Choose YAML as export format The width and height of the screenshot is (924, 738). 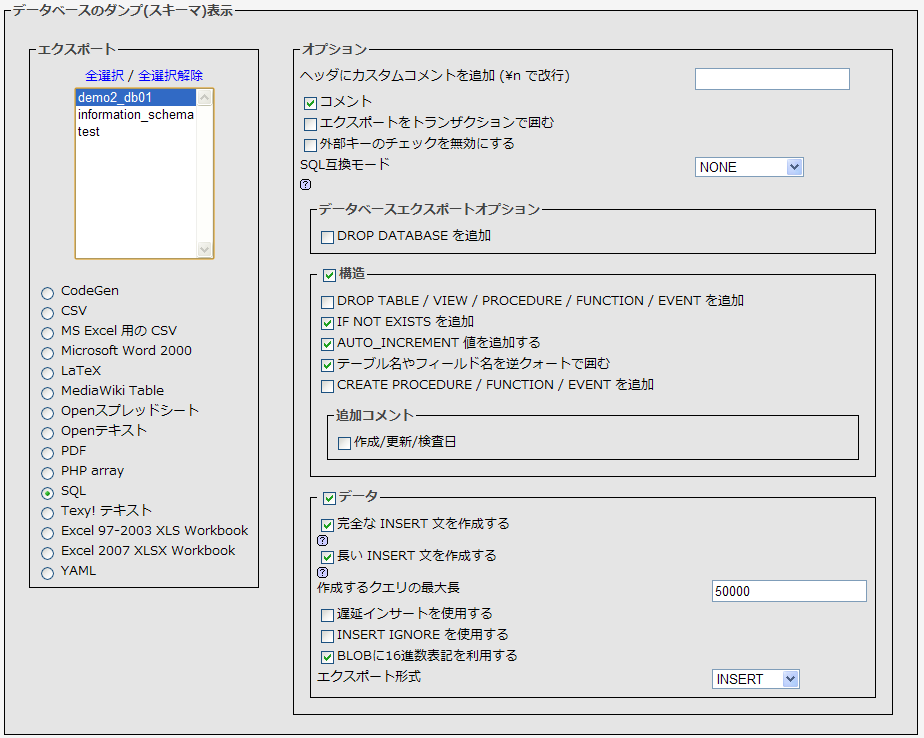point(47,572)
